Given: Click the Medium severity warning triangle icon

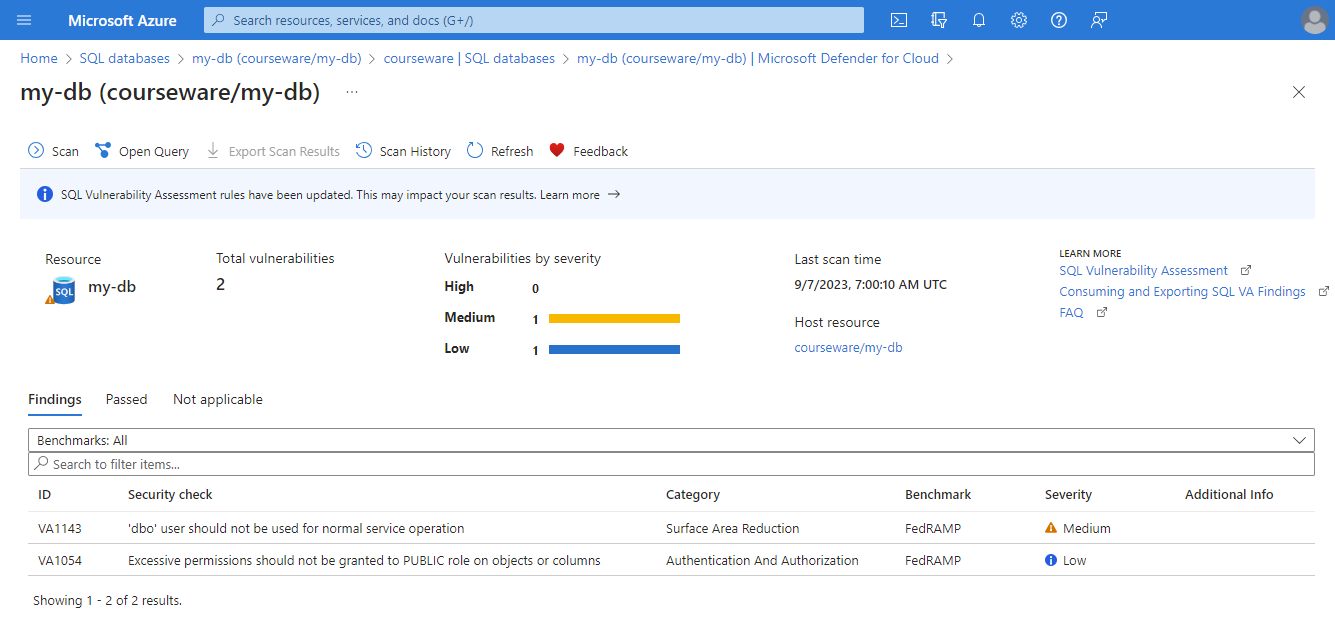Looking at the screenshot, I should coord(1051,528).
